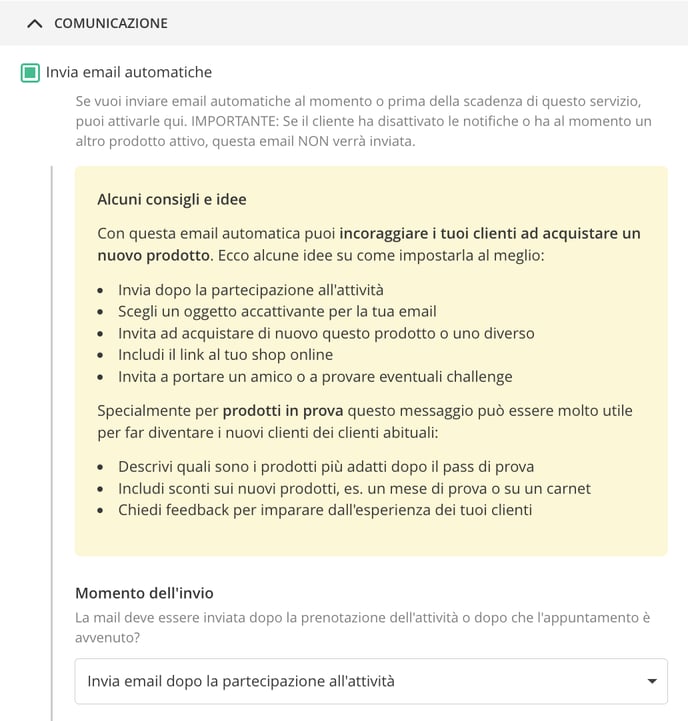Click the 'Momento dell'invio' field label
Viewport: 688px width, 721px height.
144,593
